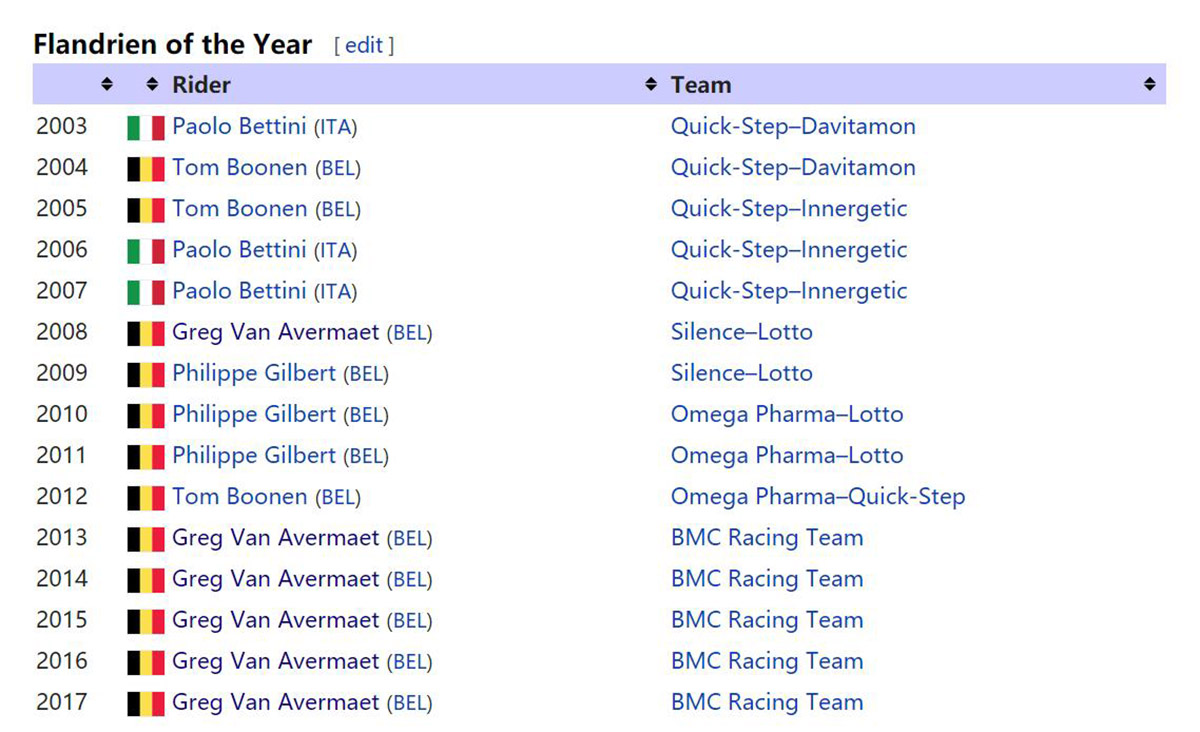Open Paolo Bettini link in 2003 row
The width and height of the screenshot is (1200, 732).
click(239, 126)
